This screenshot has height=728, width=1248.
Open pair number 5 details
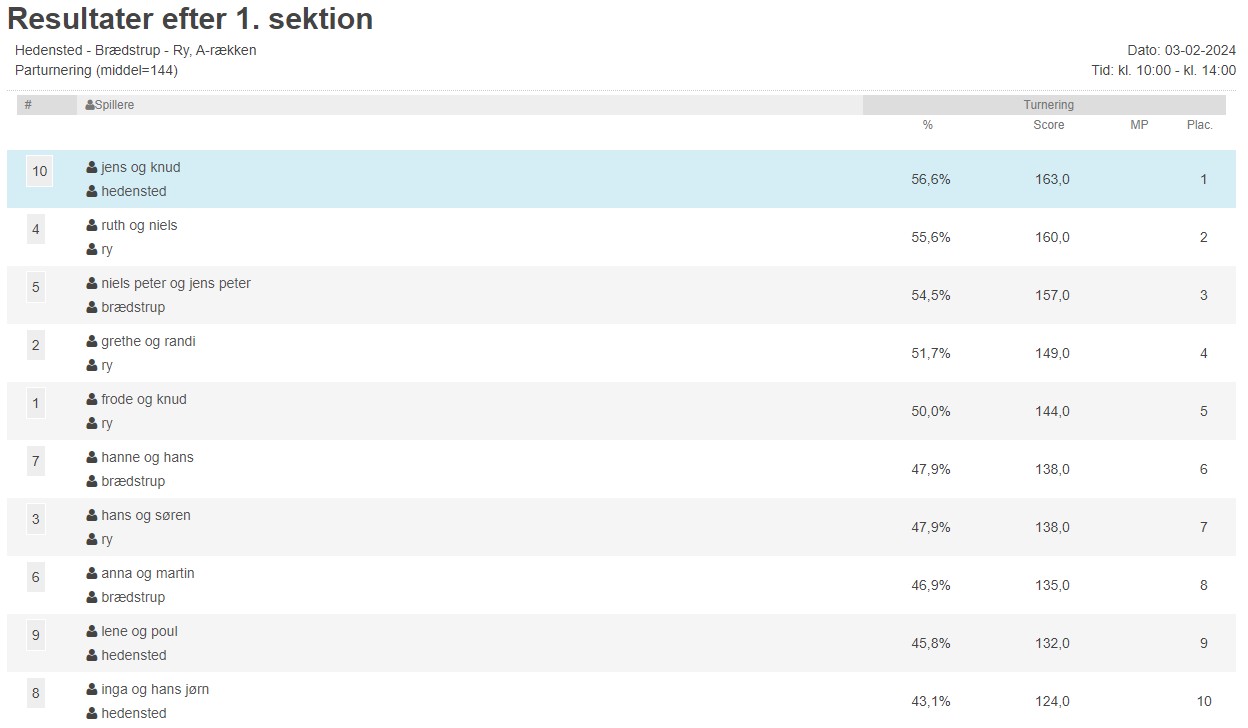point(36,288)
